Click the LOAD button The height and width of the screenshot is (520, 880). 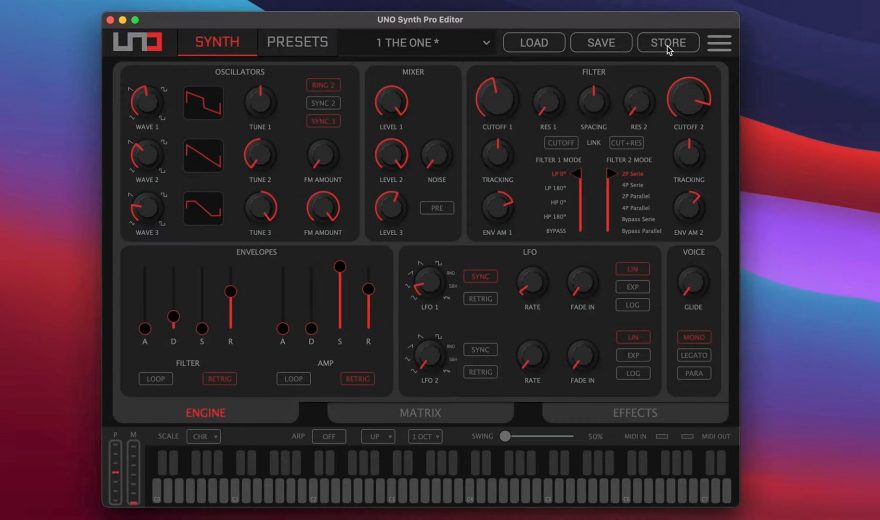tap(534, 43)
